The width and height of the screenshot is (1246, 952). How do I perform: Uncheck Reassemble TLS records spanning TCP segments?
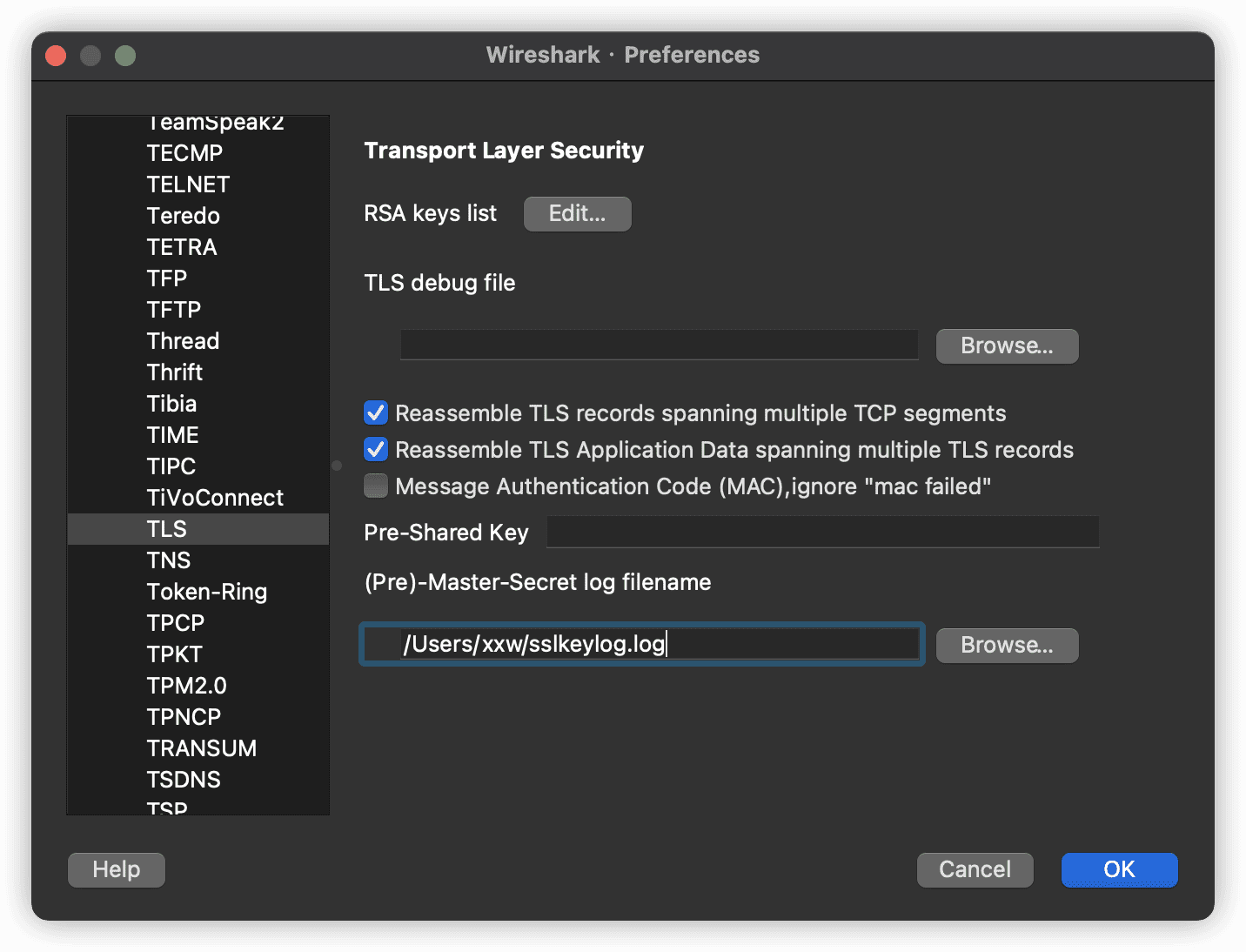click(376, 412)
